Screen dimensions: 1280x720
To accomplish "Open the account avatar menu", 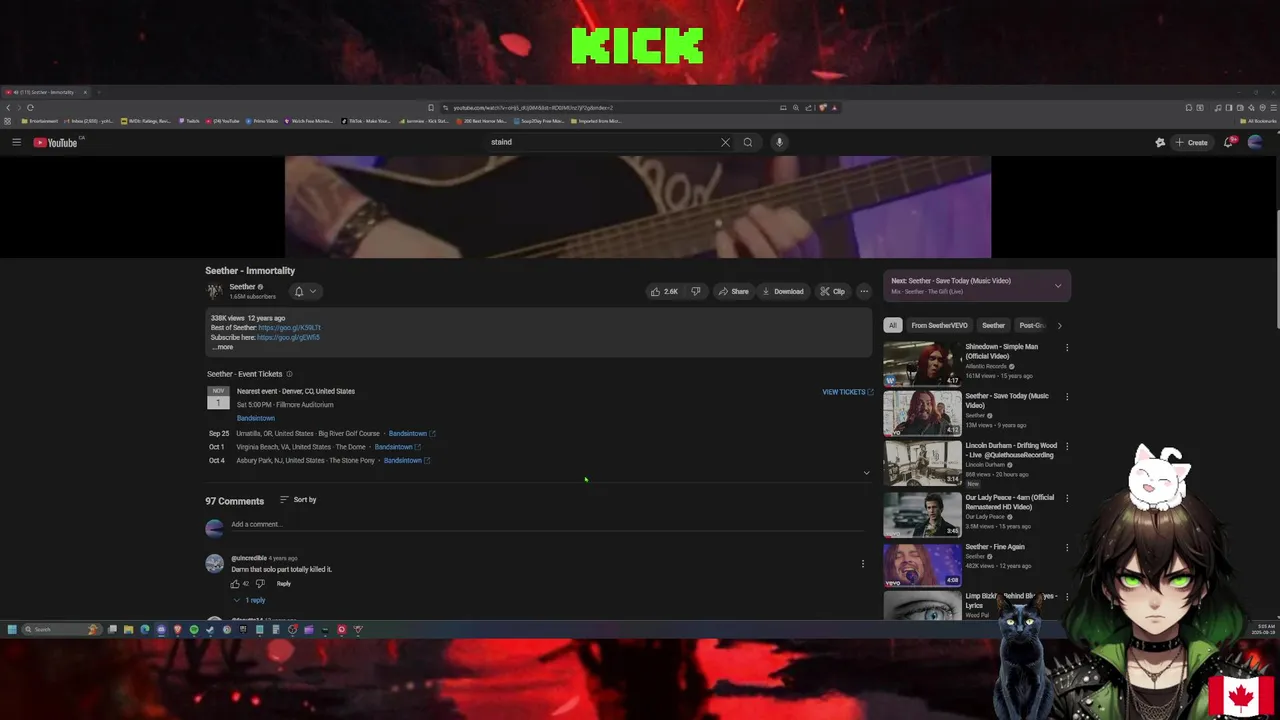I will point(1255,142).
